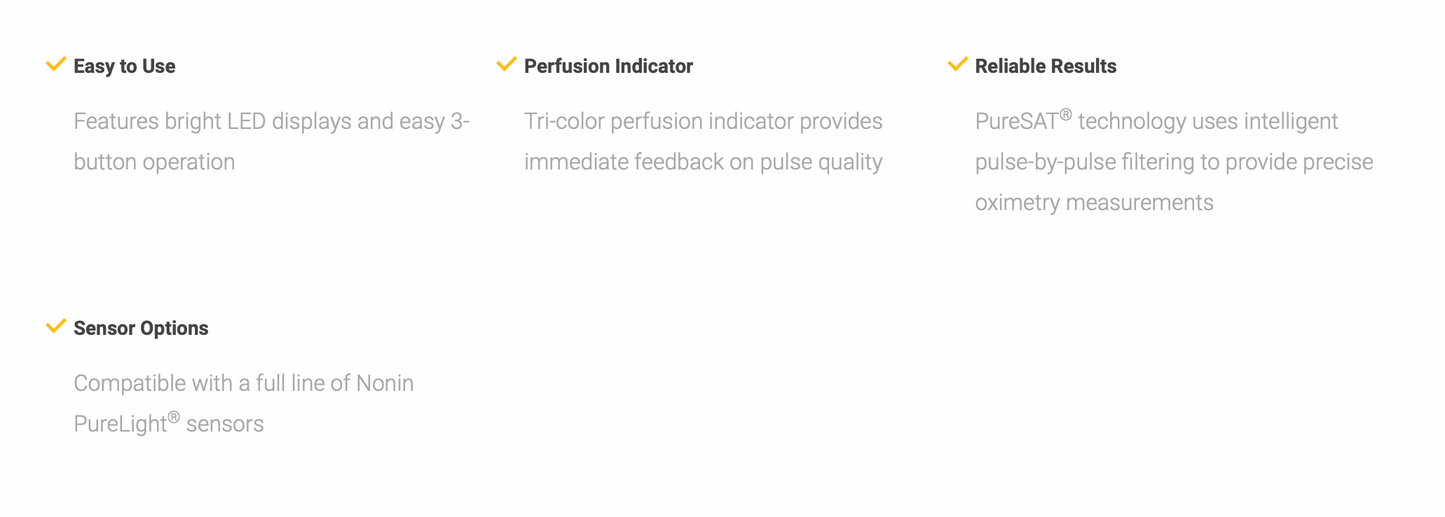This screenshot has height=517, width=1445.
Task: Click the checkmark beside Sensor Options
Action: coord(56,327)
